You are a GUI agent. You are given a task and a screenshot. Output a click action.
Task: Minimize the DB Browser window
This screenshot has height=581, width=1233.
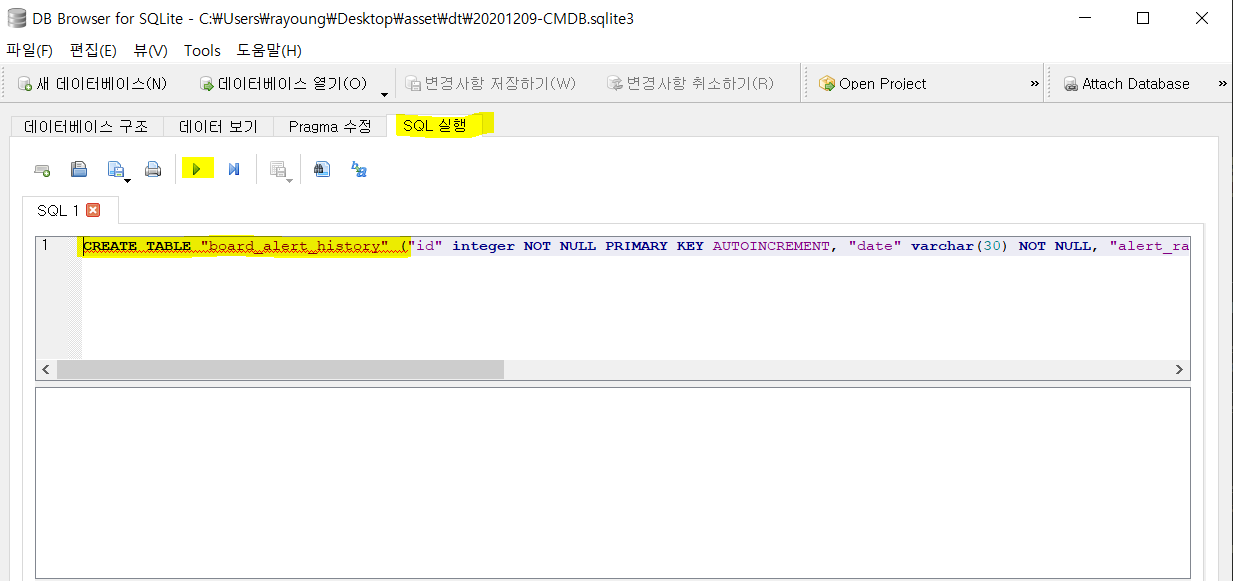[x=1087, y=18]
